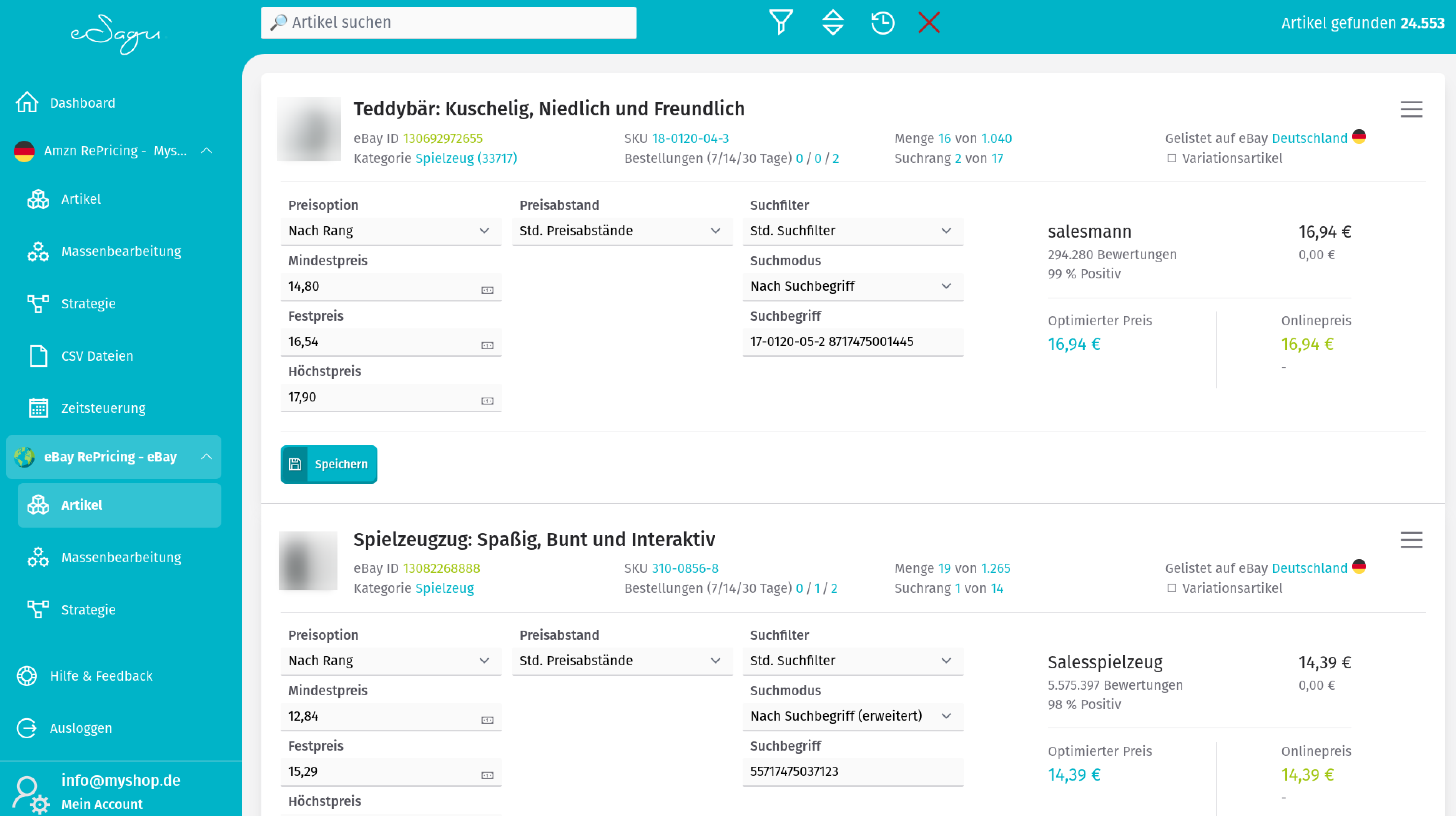Click competitor name salesmann

(1089, 231)
